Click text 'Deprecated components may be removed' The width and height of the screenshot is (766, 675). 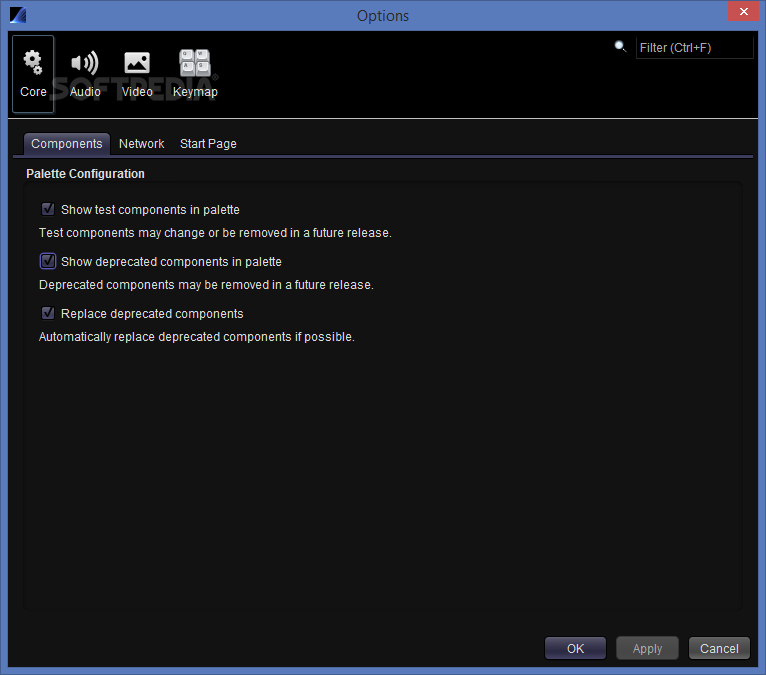[206, 285]
